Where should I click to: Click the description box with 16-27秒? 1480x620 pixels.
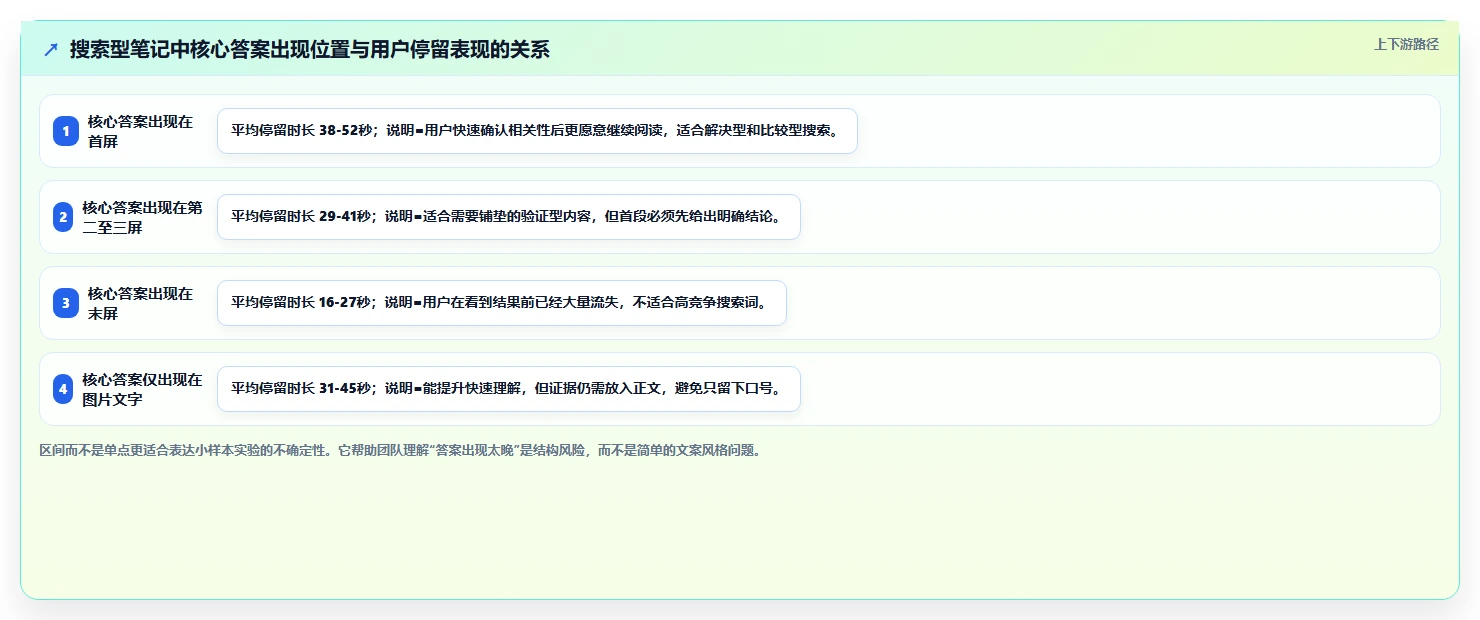[502, 303]
